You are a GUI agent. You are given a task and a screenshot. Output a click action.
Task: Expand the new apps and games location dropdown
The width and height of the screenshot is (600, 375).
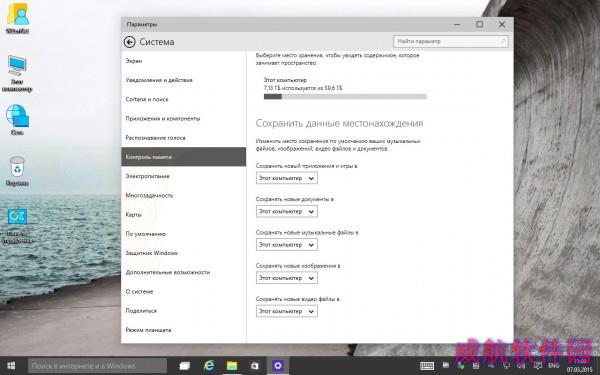tap(287, 178)
